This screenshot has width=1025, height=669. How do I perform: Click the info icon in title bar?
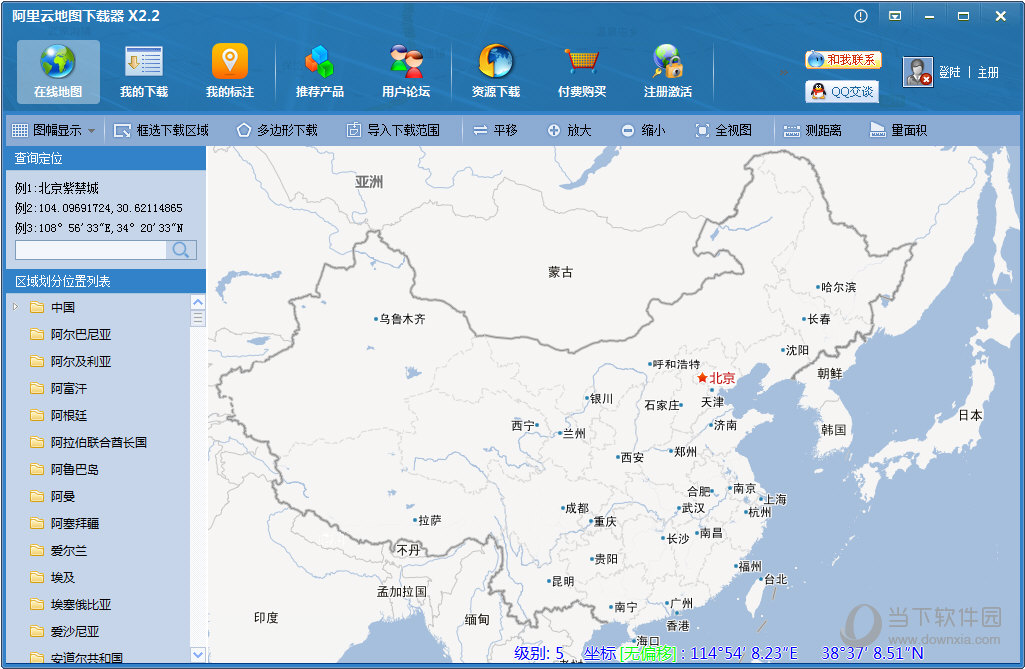tap(861, 16)
